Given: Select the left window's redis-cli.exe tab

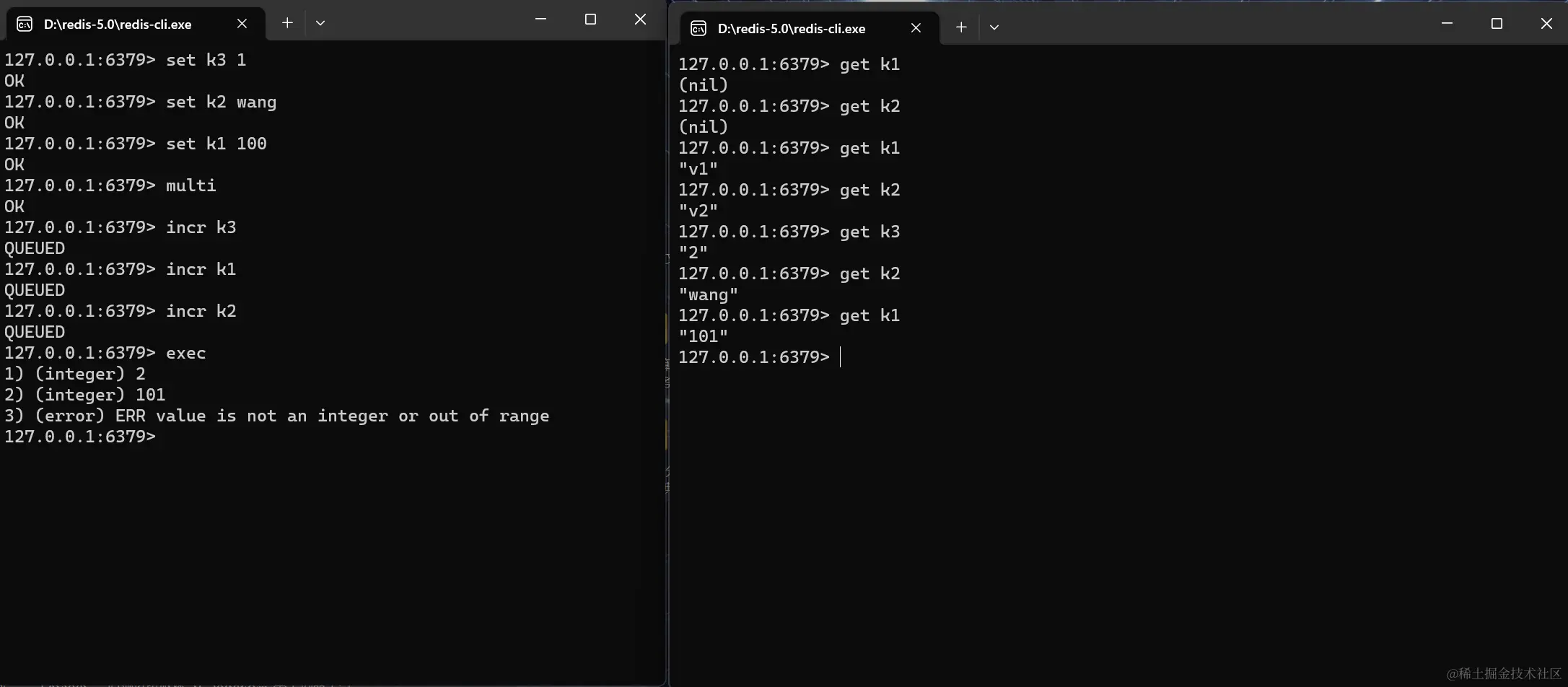Looking at the screenshot, I should click(x=136, y=24).
